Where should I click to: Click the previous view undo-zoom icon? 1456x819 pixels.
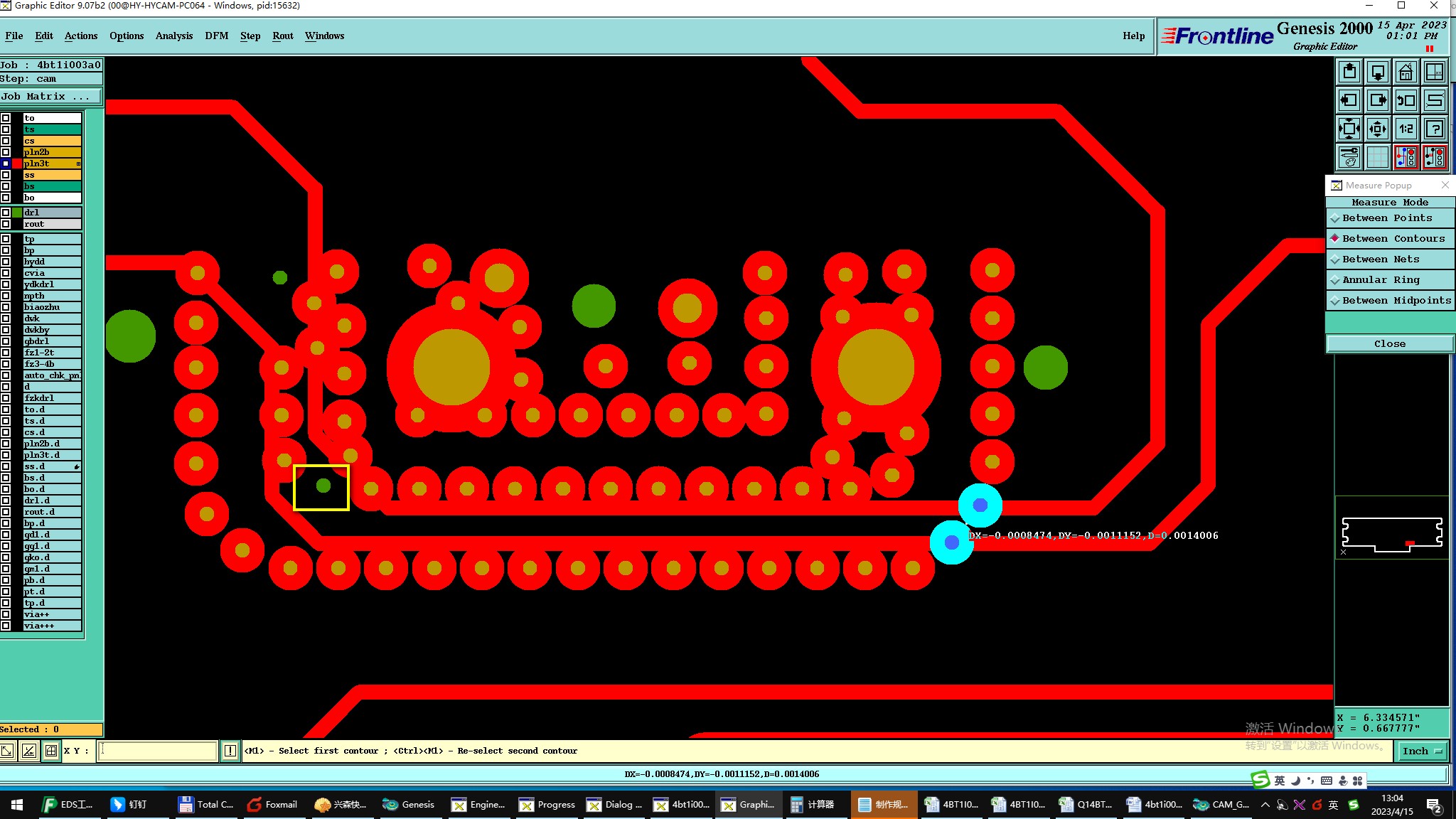[x=1406, y=101]
